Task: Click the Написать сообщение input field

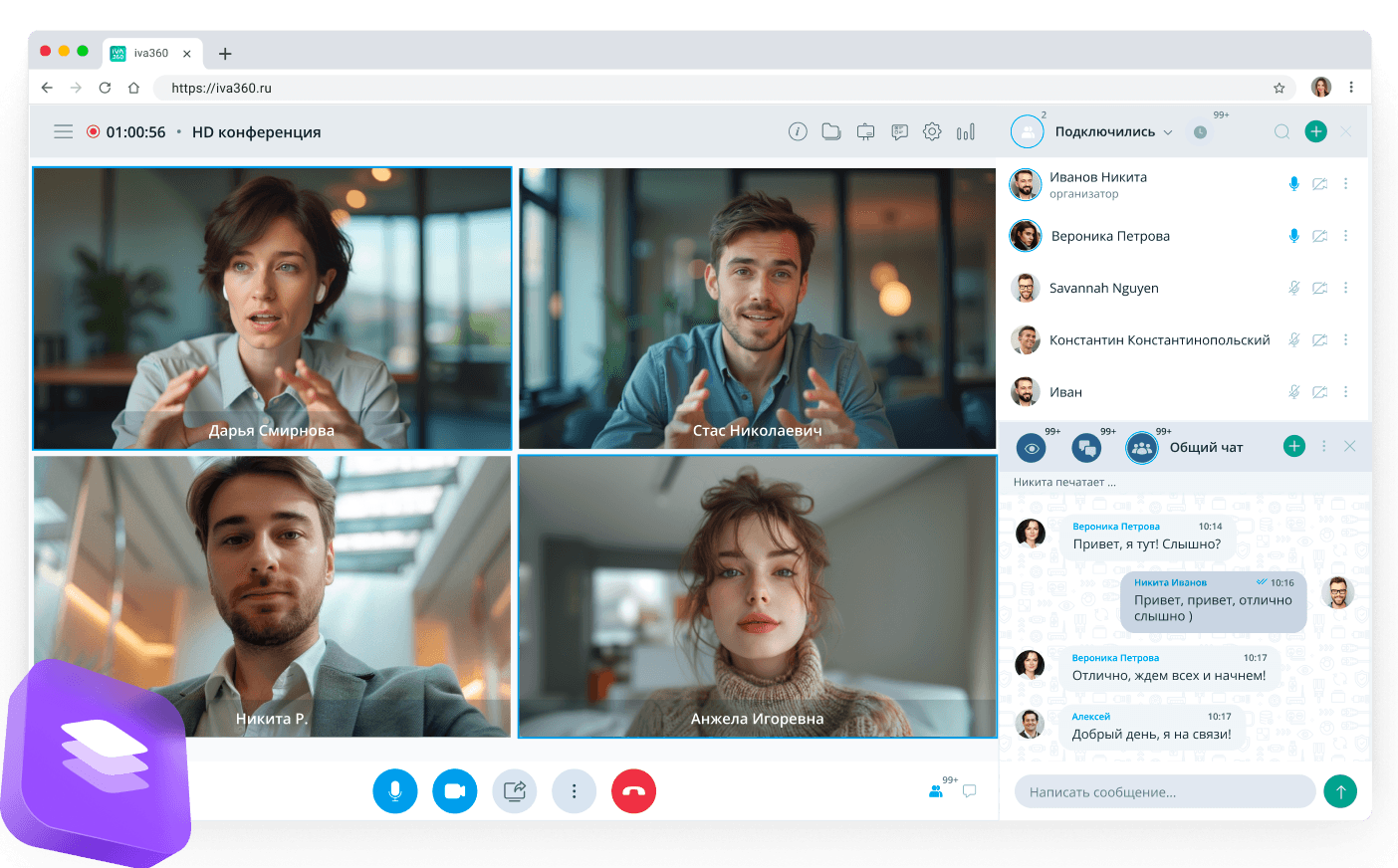Action: [x=1165, y=792]
